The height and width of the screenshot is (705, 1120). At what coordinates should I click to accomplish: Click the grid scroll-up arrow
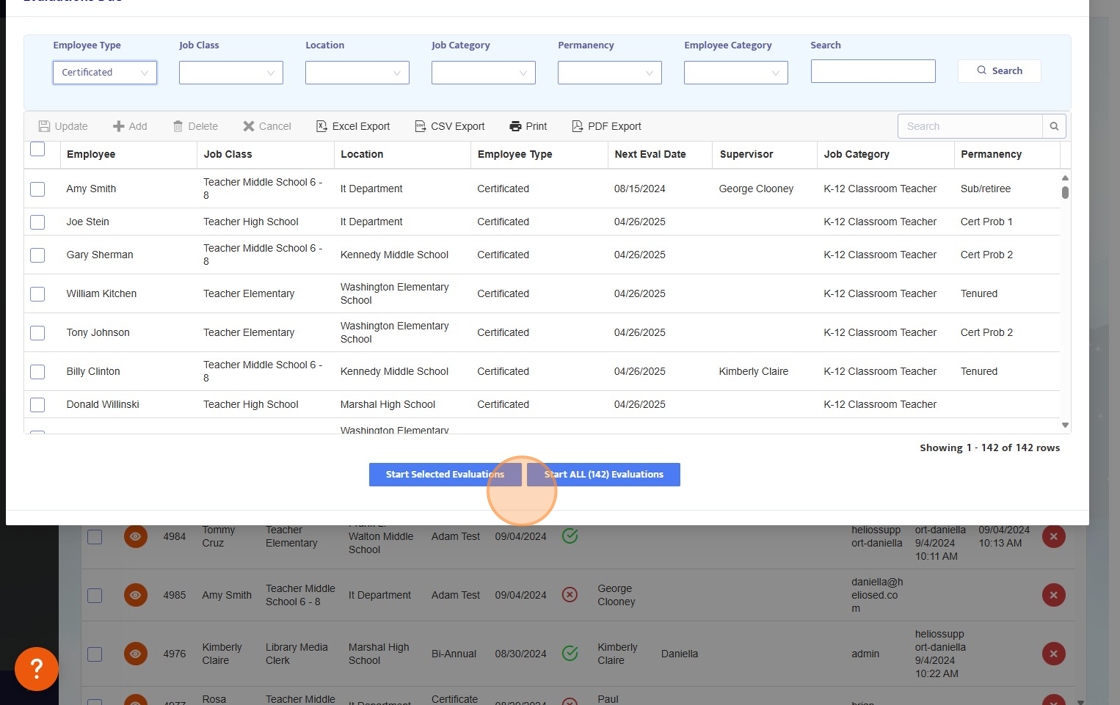[1065, 178]
